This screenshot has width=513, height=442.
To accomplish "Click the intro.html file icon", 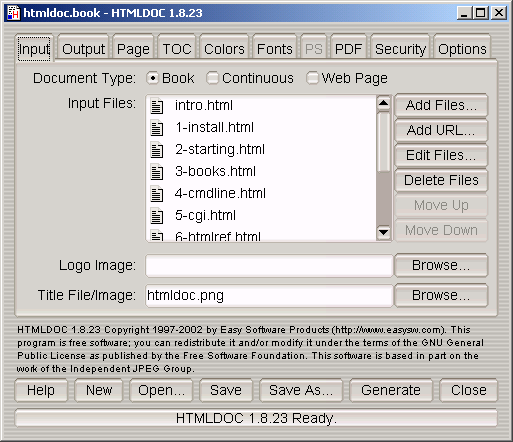I will tap(157, 106).
